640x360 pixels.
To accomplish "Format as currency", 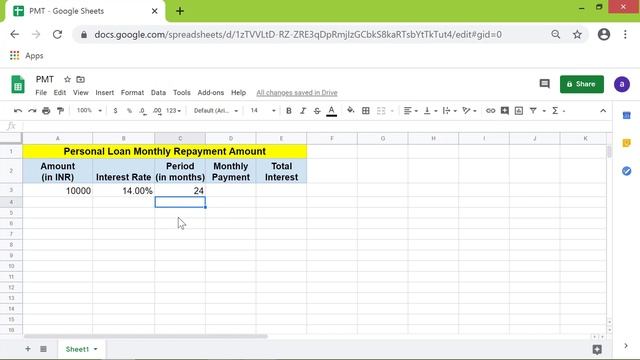I will pos(116,111).
